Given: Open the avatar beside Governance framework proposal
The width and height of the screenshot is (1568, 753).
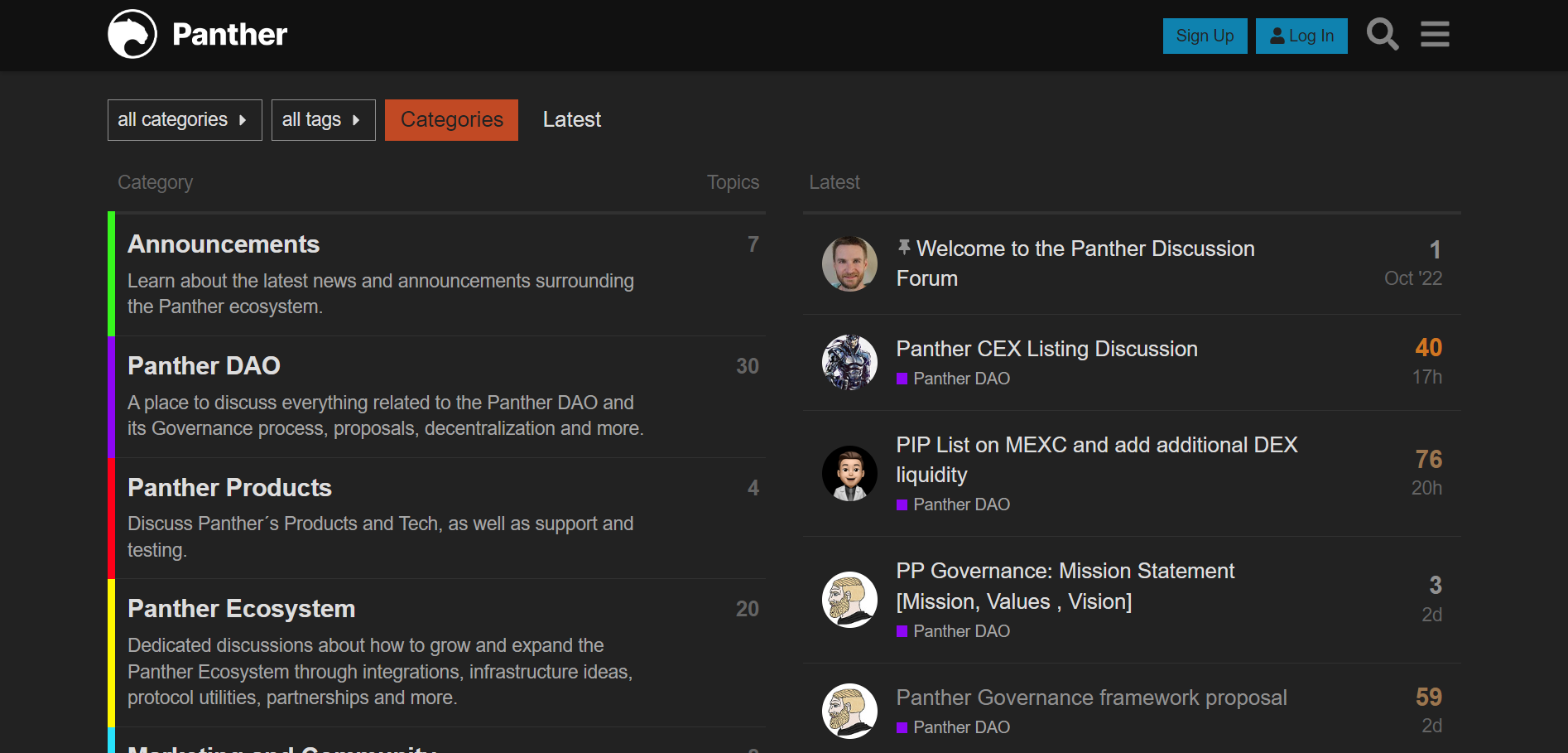Looking at the screenshot, I should pos(849,711).
